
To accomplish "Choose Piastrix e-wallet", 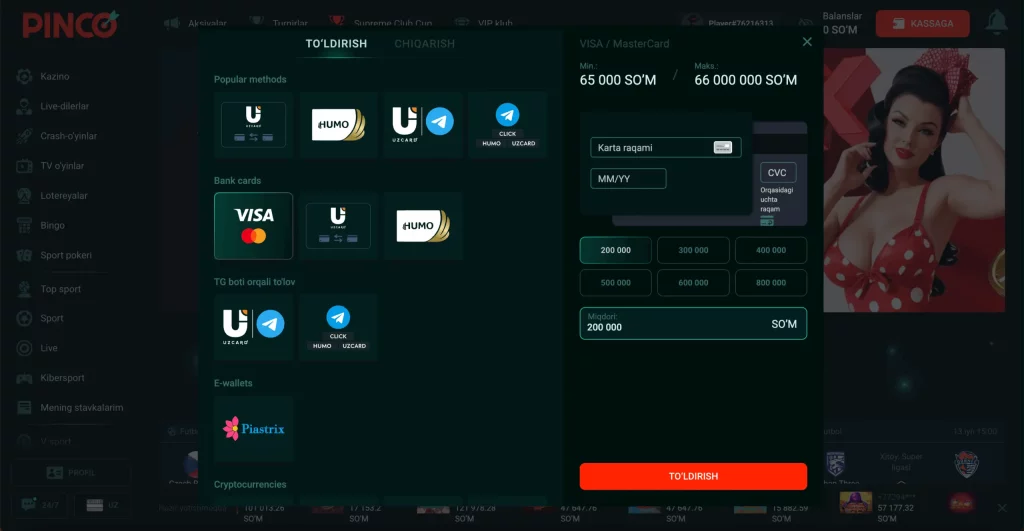I will (x=253, y=429).
